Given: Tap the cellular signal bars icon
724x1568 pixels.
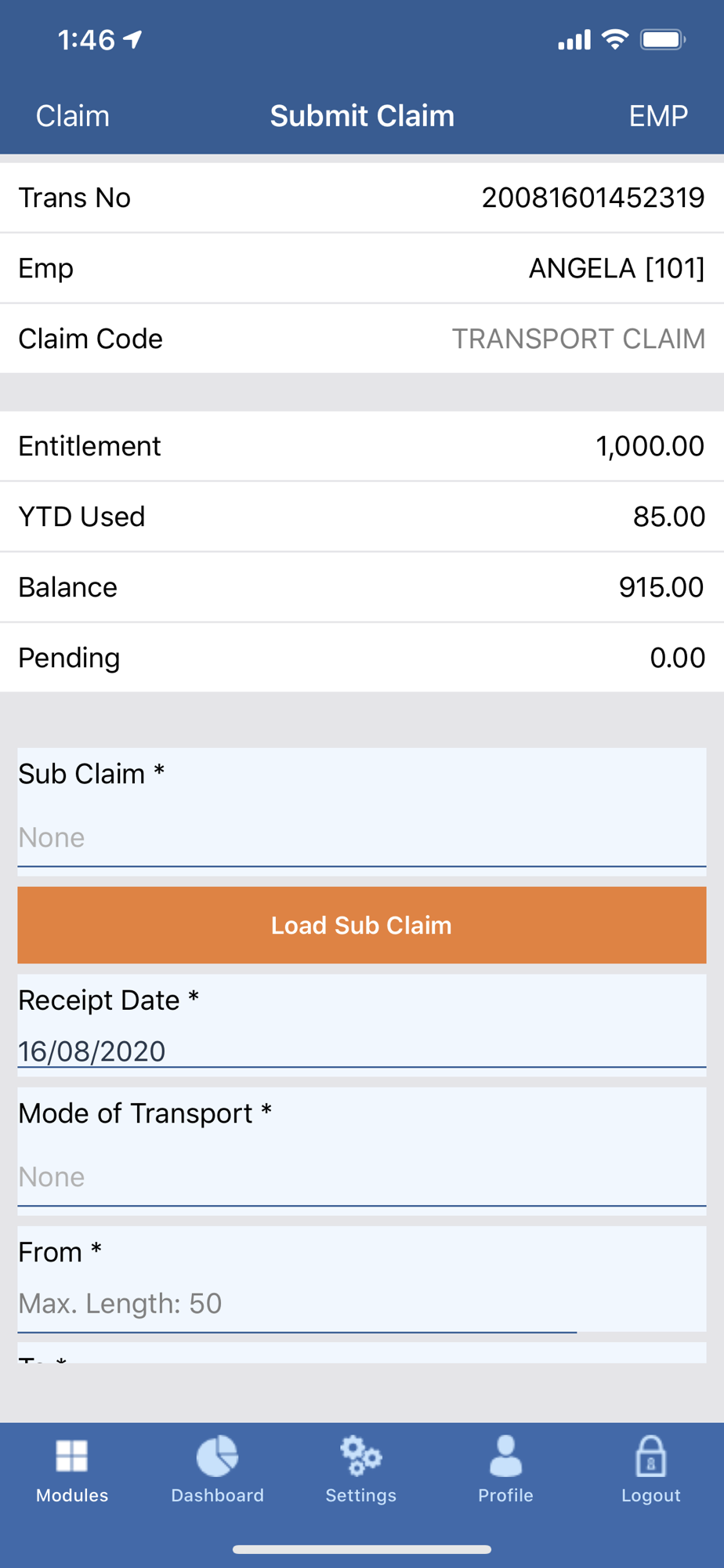Looking at the screenshot, I should click(x=574, y=40).
